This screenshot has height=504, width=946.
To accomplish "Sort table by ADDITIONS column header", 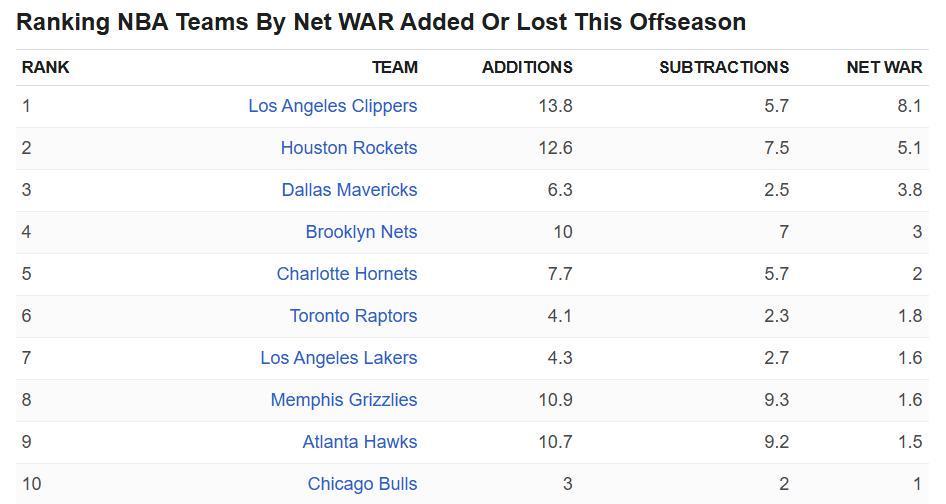I will pos(527,67).
